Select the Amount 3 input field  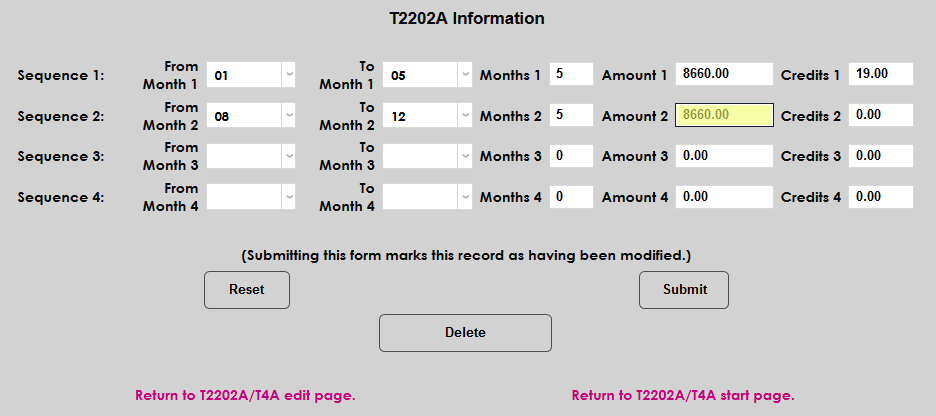(725, 156)
